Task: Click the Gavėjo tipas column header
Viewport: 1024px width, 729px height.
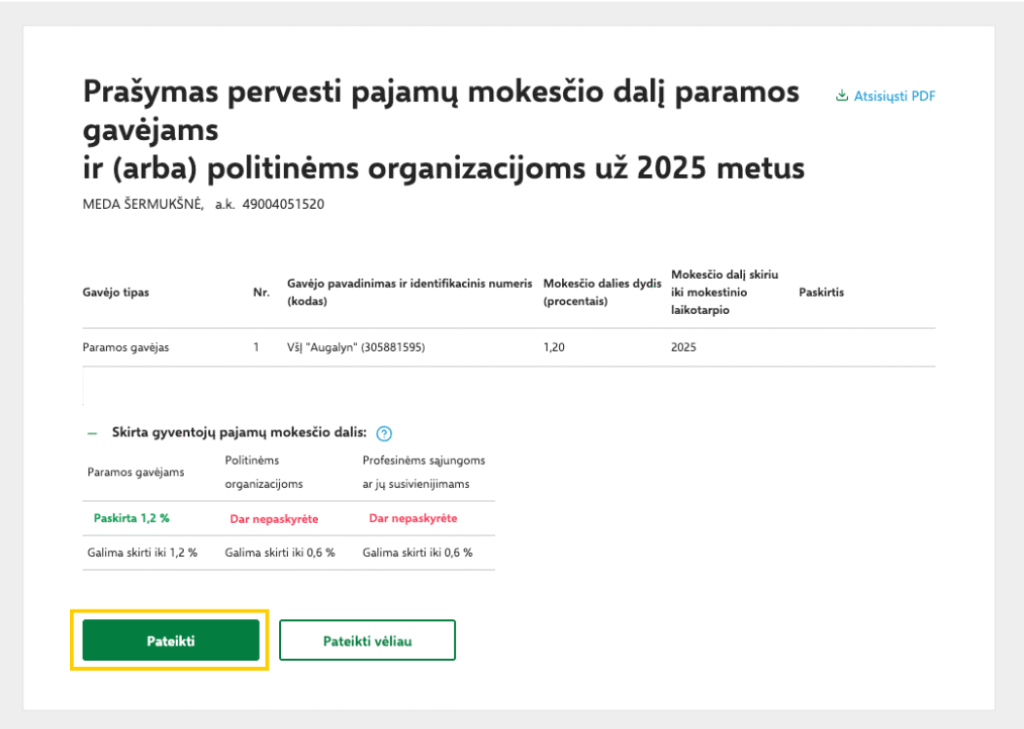Action: [x=116, y=293]
